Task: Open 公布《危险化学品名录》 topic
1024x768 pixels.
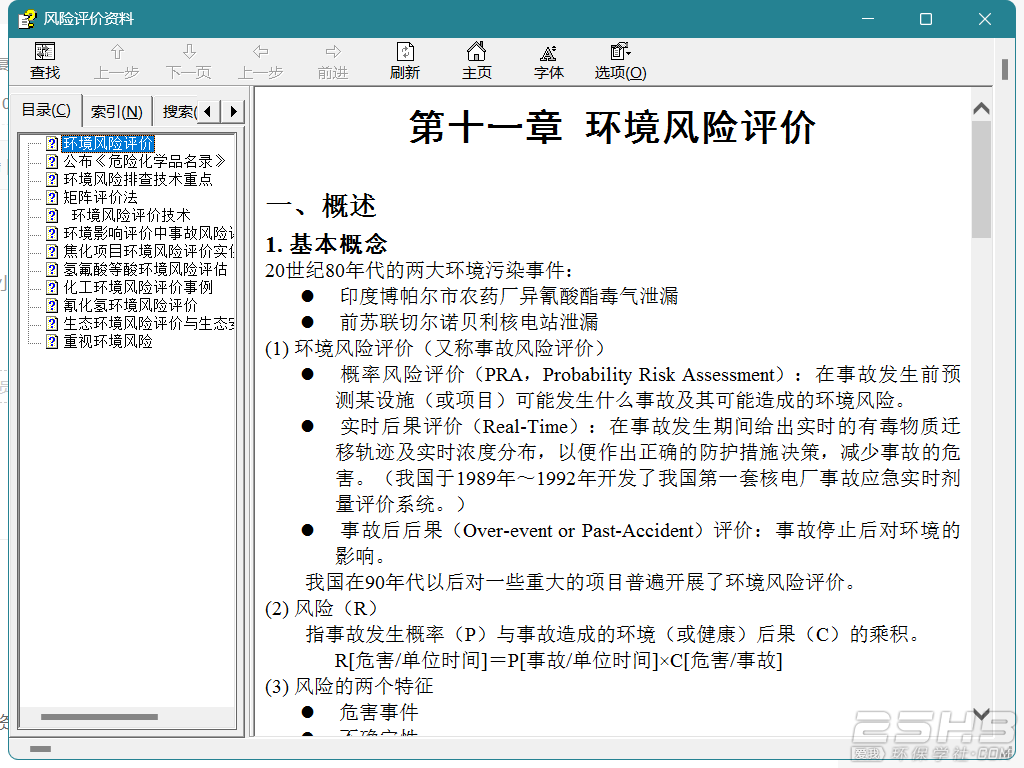Action: tap(144, 161)
